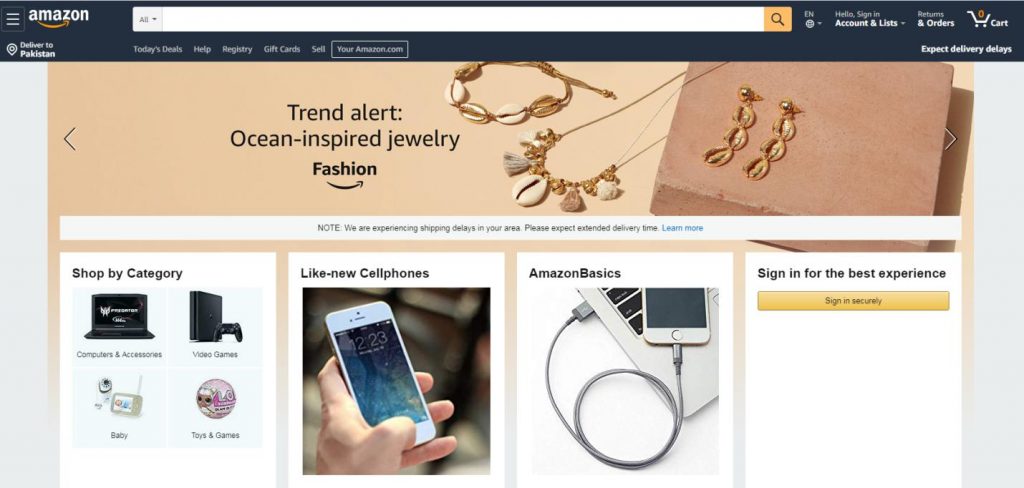Click inside the search text field

(463, 20)
